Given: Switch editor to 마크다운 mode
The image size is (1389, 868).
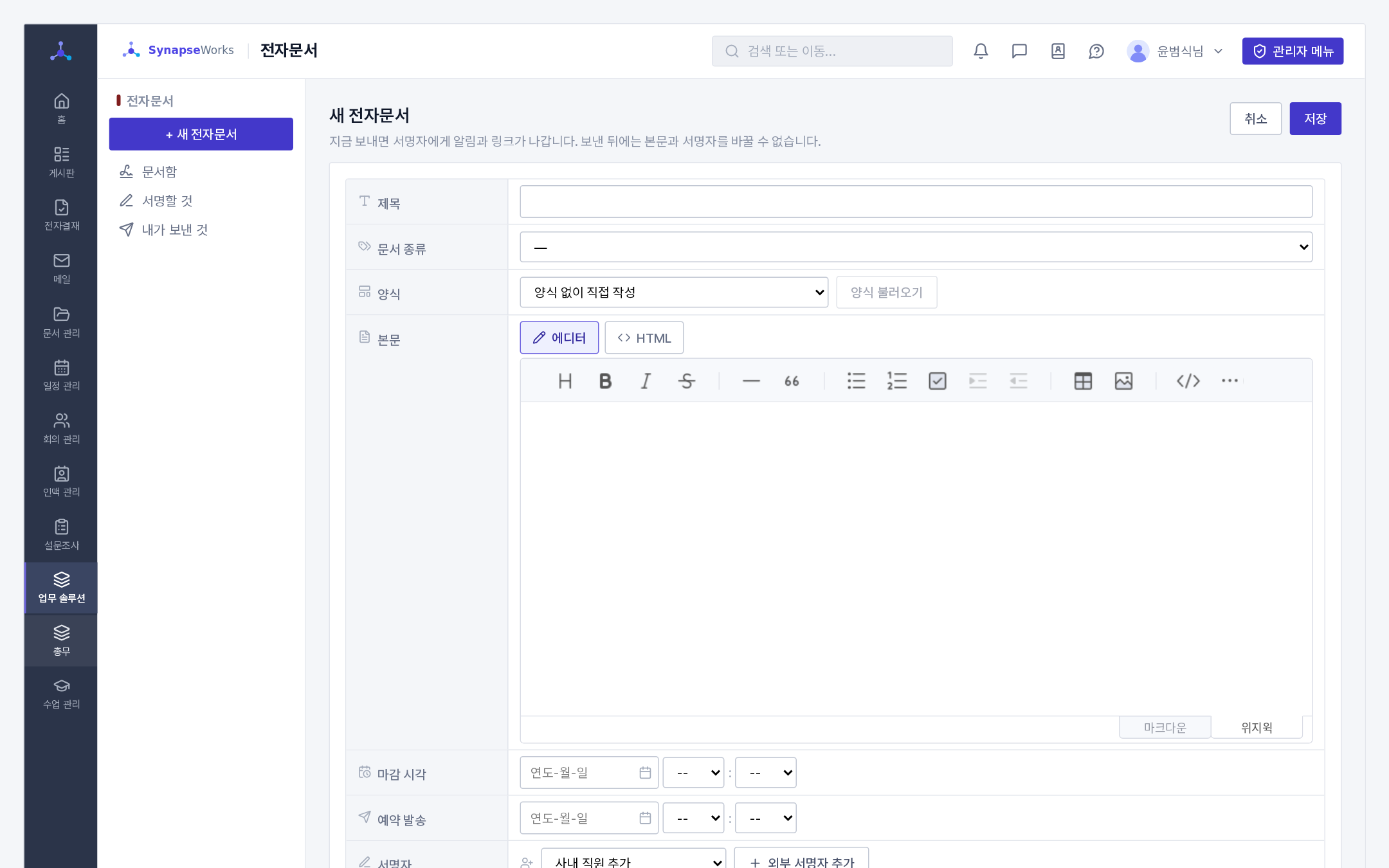Looking at the screenshot, I should pos(1165,727).
